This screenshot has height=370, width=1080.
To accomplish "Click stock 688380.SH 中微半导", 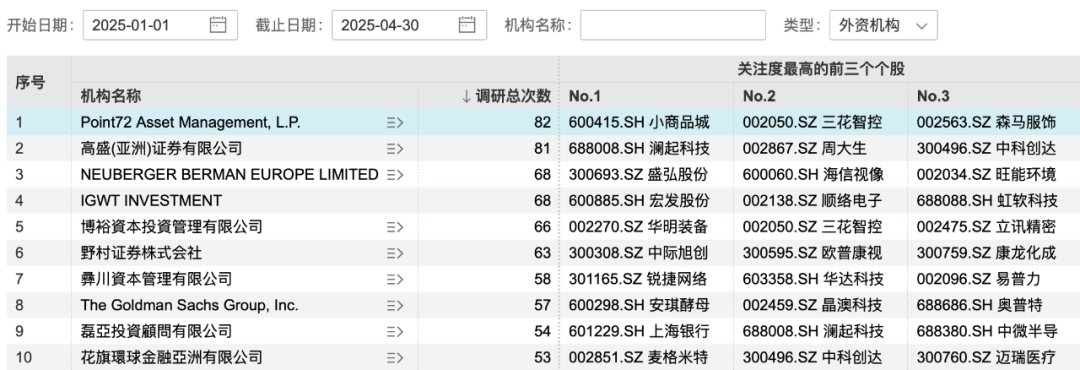I will point(987,331).
